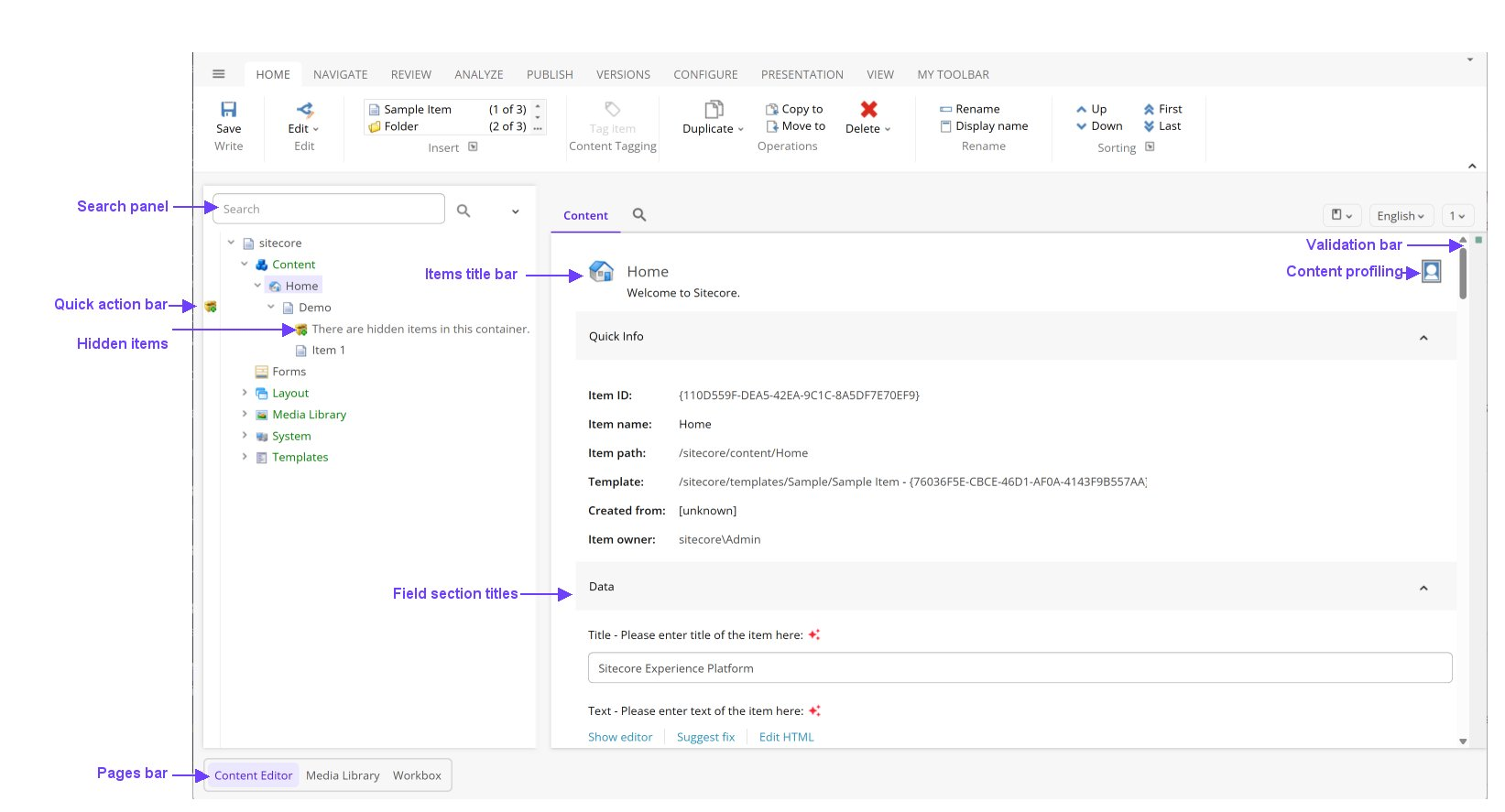This screenshot has height=812, width=1505.
Task: Open Workbox in pages bar
Action: coord(417,775)
